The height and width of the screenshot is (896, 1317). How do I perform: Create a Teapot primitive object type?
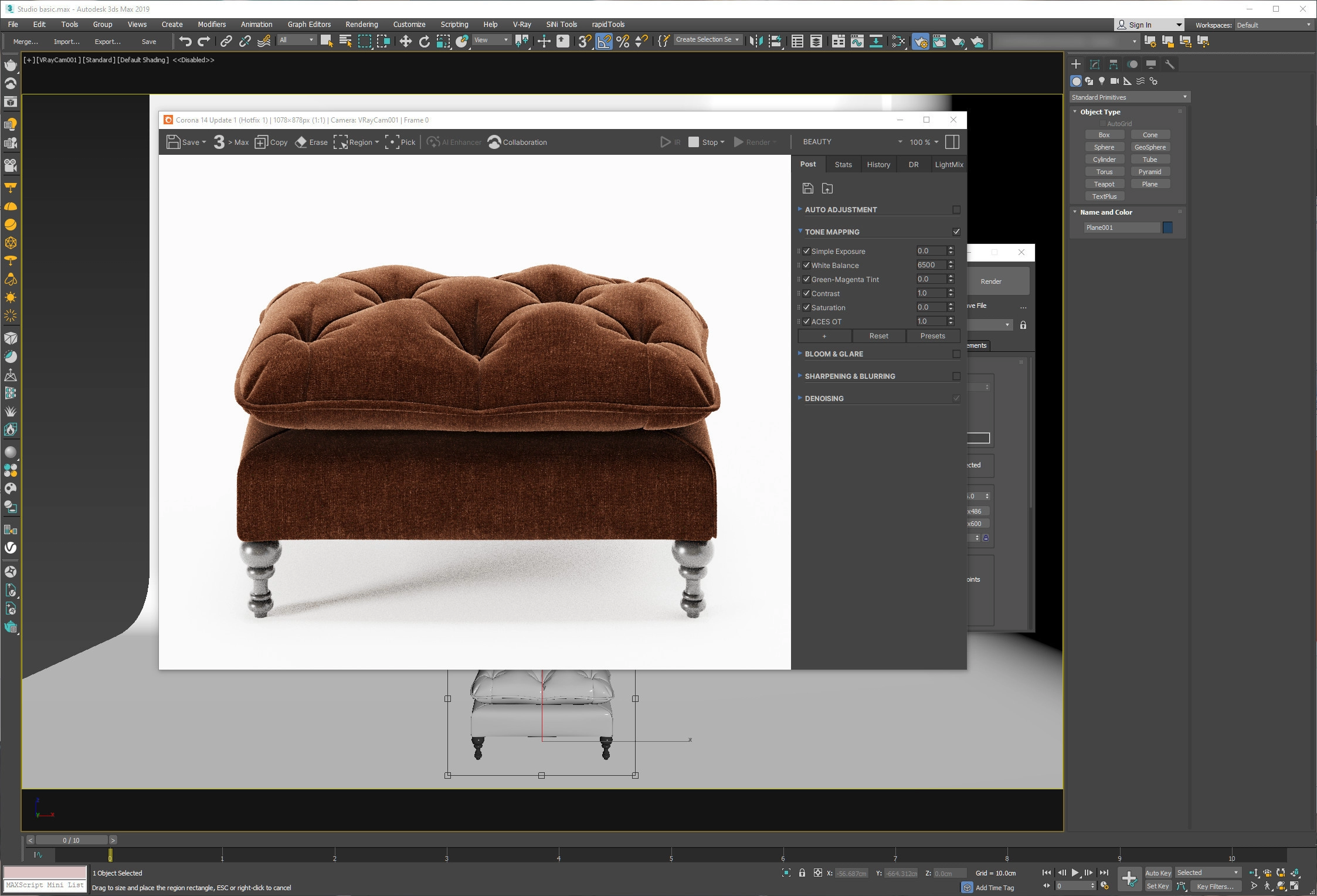pos(1104,184)
